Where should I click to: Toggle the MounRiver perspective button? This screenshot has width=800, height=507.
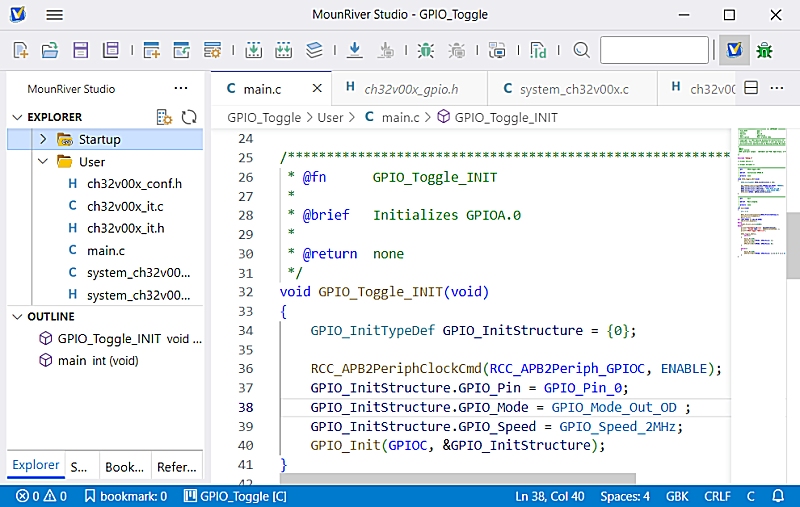coord(734,50)
